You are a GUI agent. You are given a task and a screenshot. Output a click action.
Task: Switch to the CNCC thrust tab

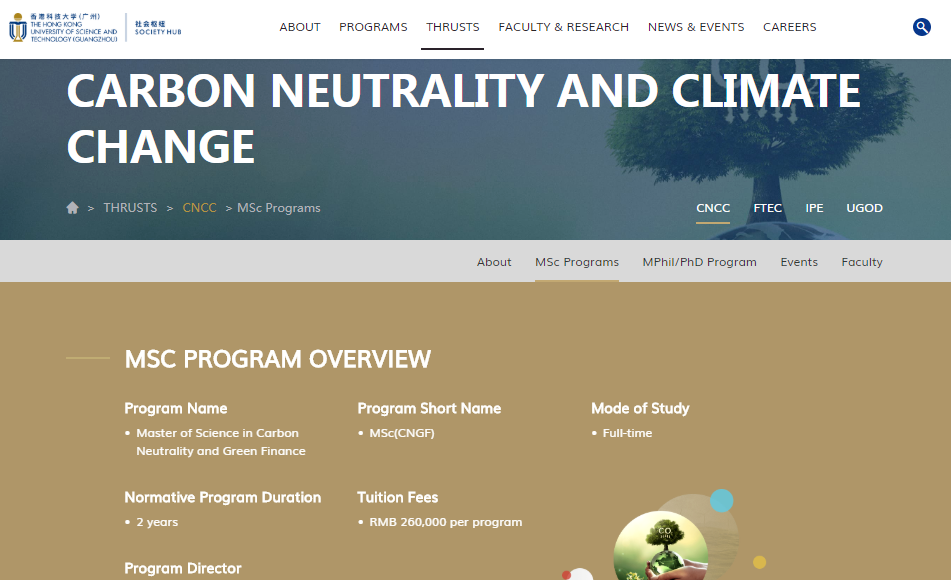[713, 208]
